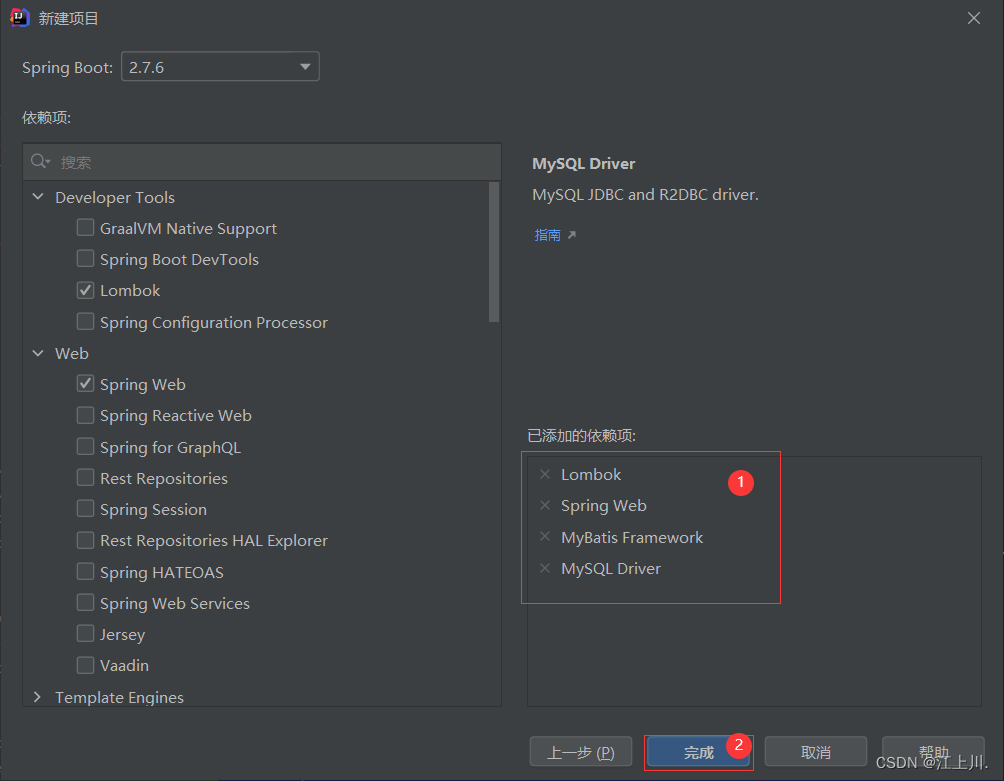Check Rest Repositories HAL Explorer
Viewport: 1004px width, 781px height.
85,540
